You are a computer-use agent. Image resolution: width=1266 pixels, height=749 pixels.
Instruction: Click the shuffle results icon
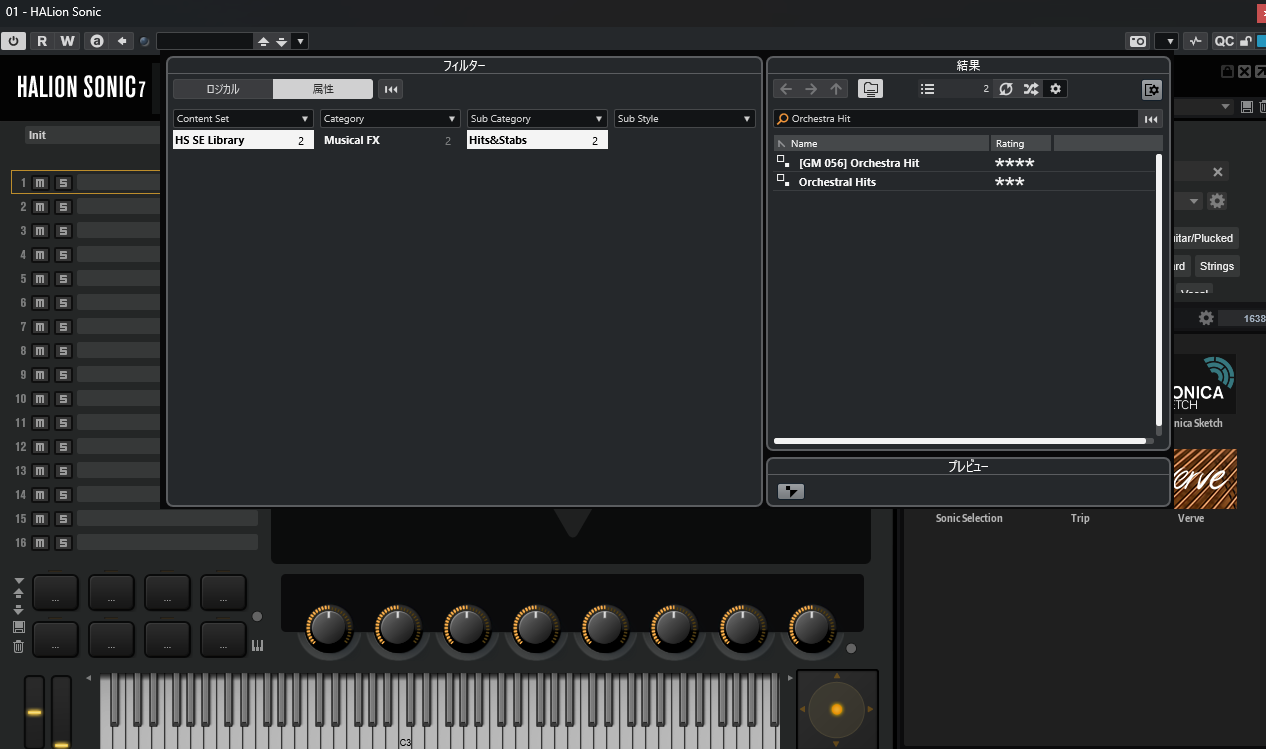[x=1030, y=89]
